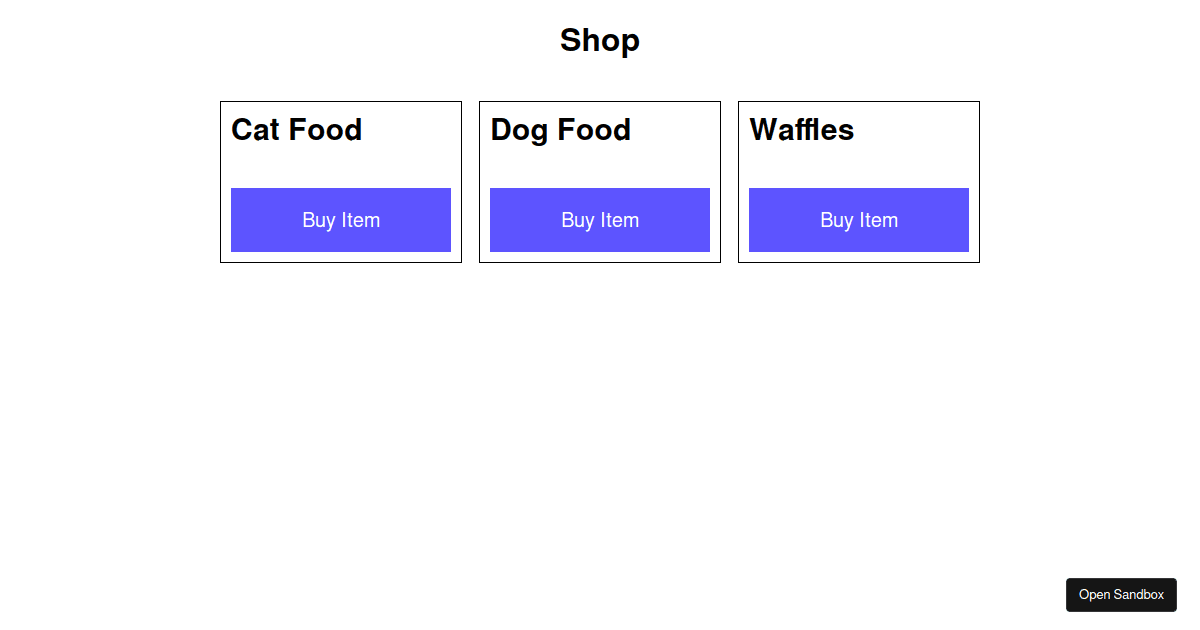Click the word Cat in Cat Food
Viewport: 1200px width, 630px height.
click(255, 130)
